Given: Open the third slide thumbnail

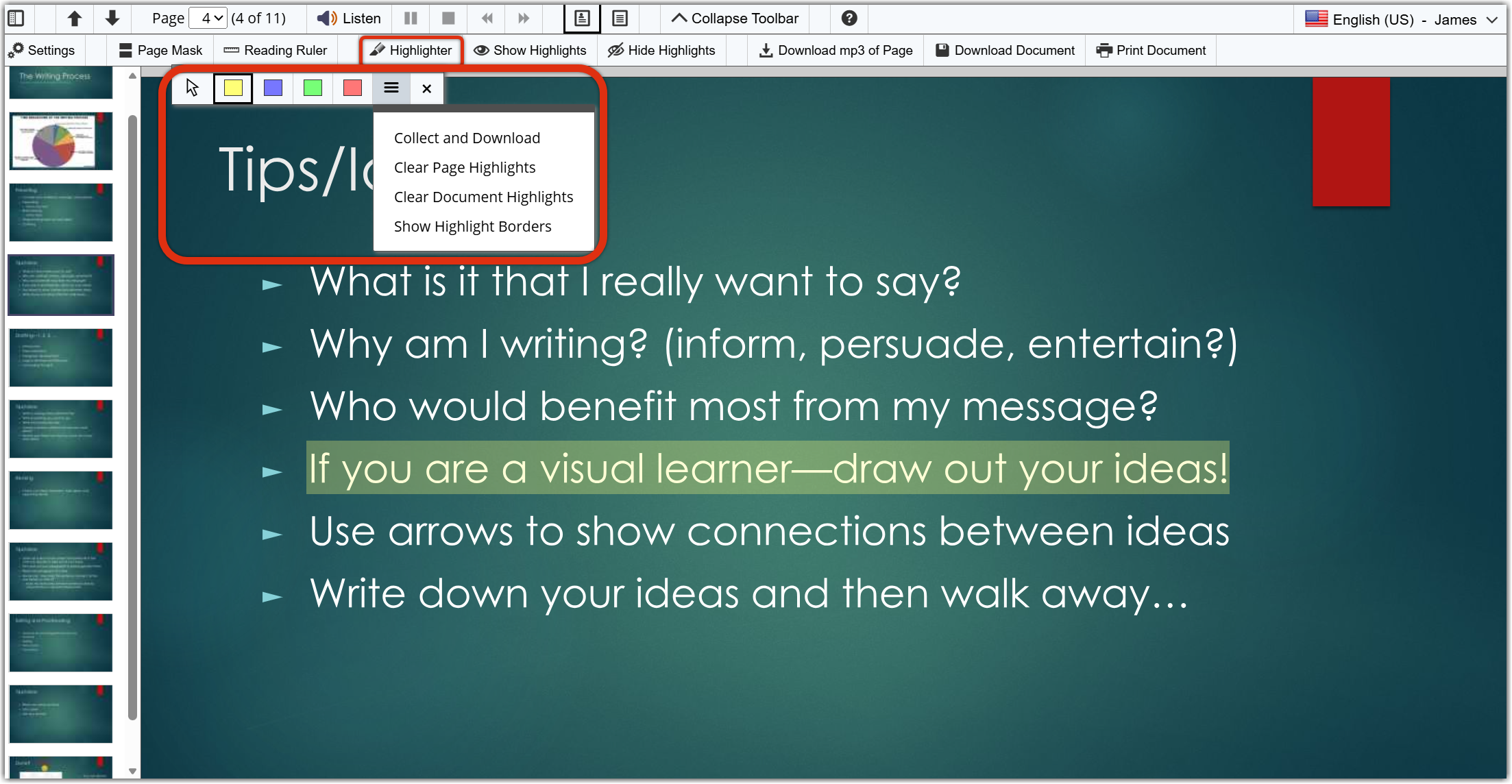Looking at the screenshot, I should pos(61,212).
